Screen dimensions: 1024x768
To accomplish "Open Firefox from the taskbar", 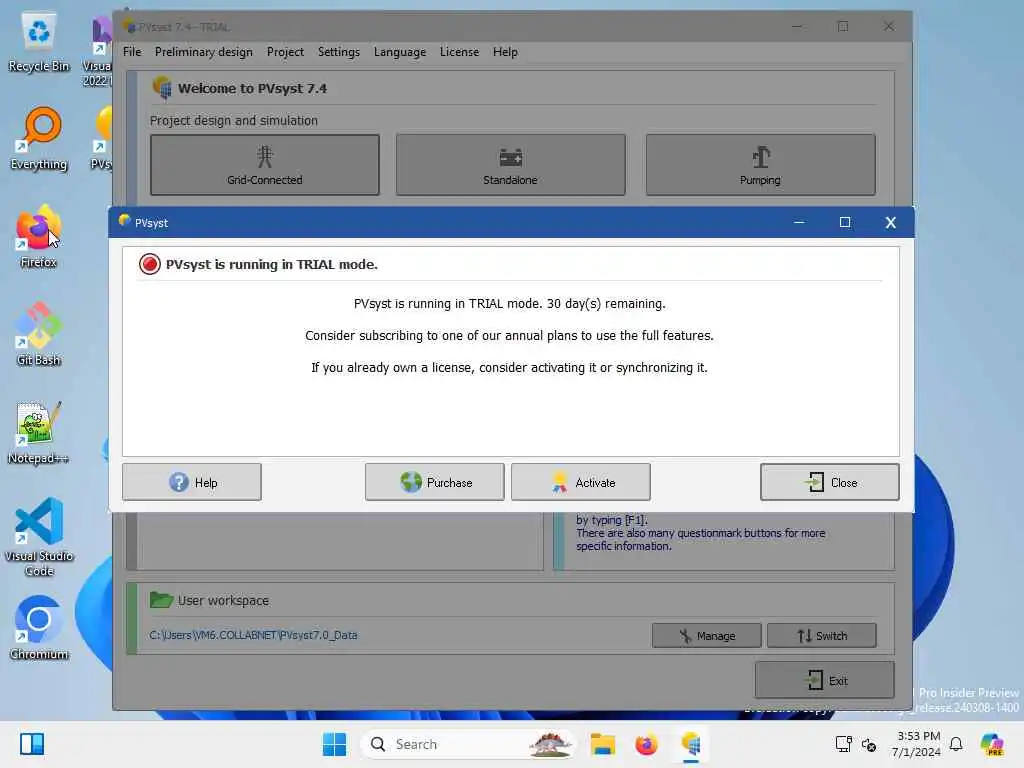I will (646, 744).
